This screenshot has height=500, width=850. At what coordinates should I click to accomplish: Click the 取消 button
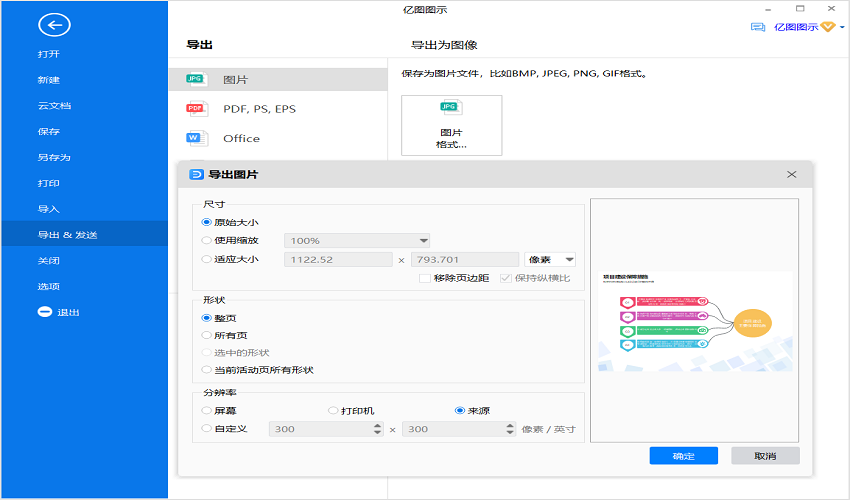click(x=765, y=455)
